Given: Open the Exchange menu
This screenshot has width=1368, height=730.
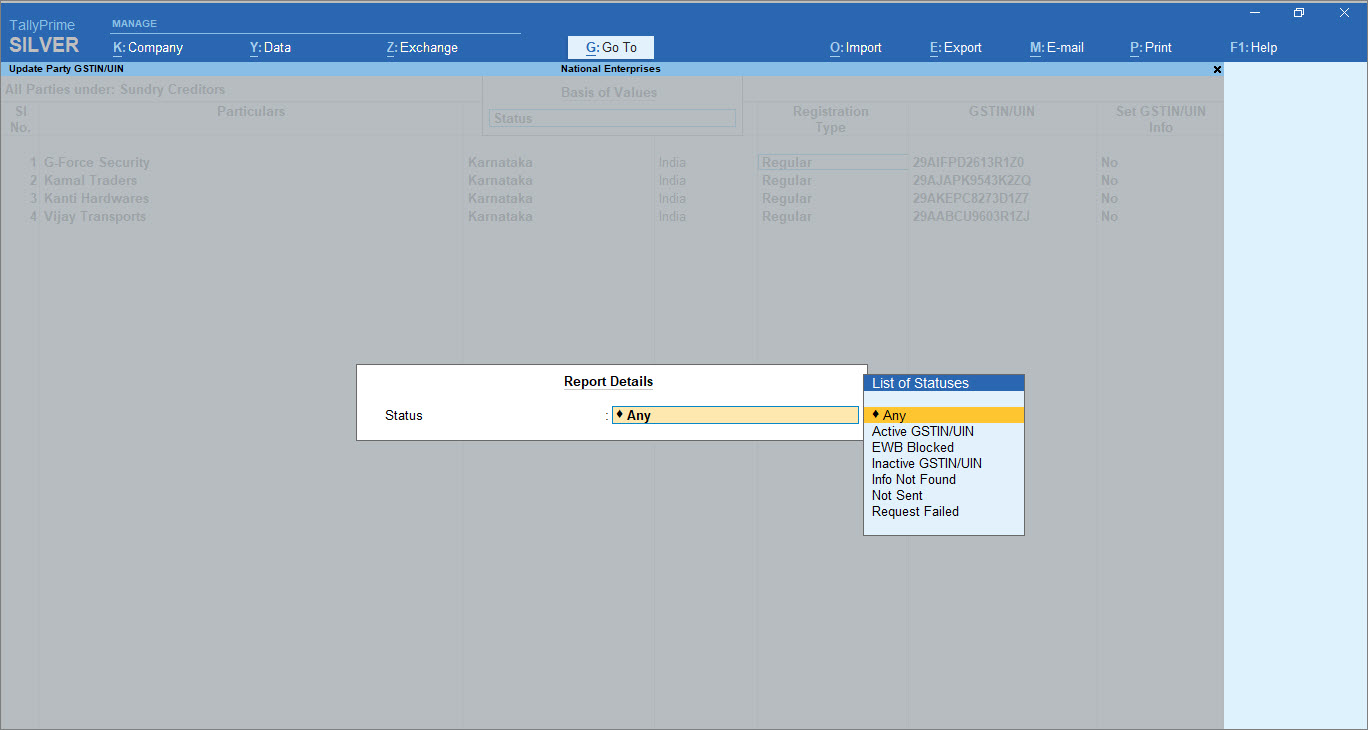Looking at the screenshot, I should point(422,47).
